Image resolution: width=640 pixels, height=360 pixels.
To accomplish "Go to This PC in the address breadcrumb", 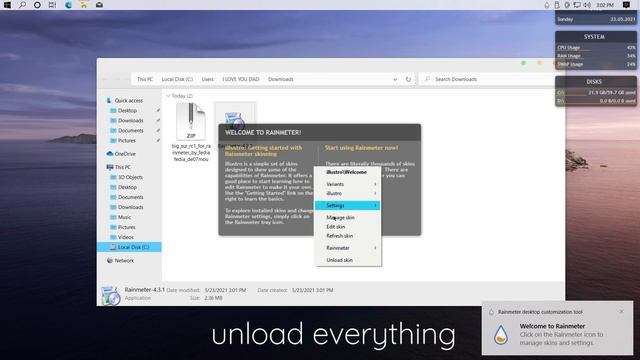I will click(145, 79).
